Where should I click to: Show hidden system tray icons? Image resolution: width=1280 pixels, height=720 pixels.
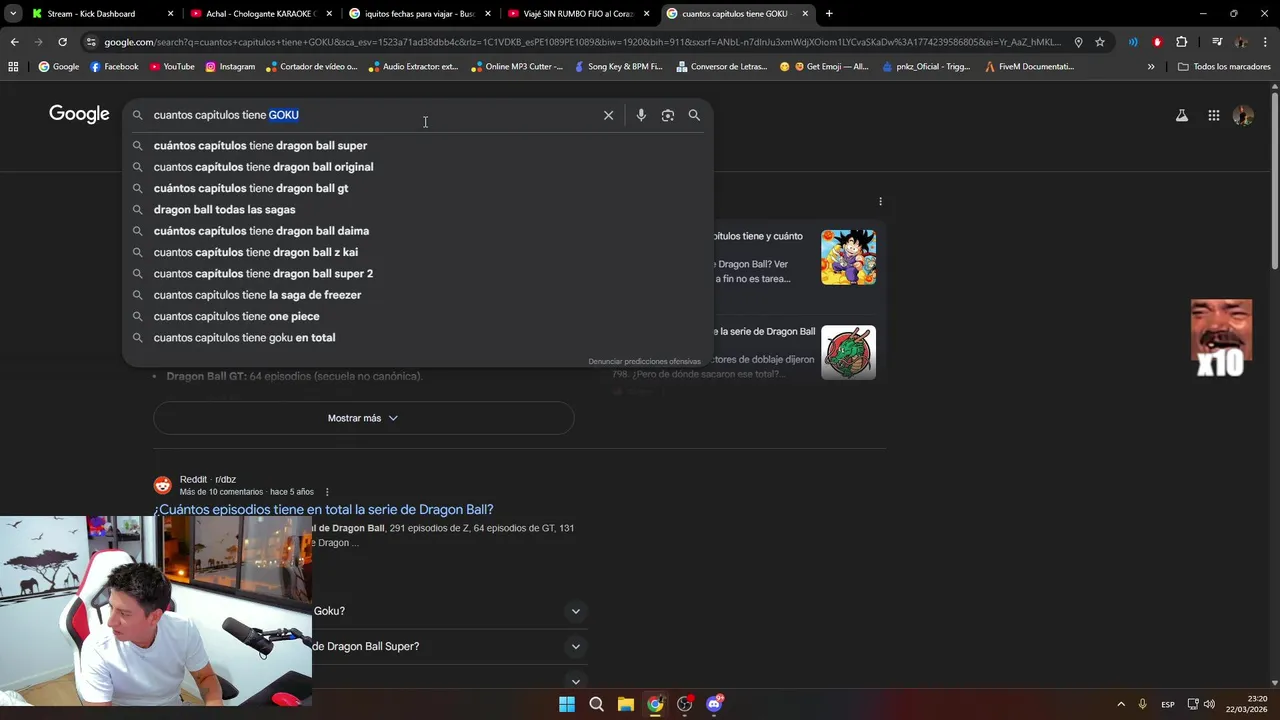tap(1121, 704)
